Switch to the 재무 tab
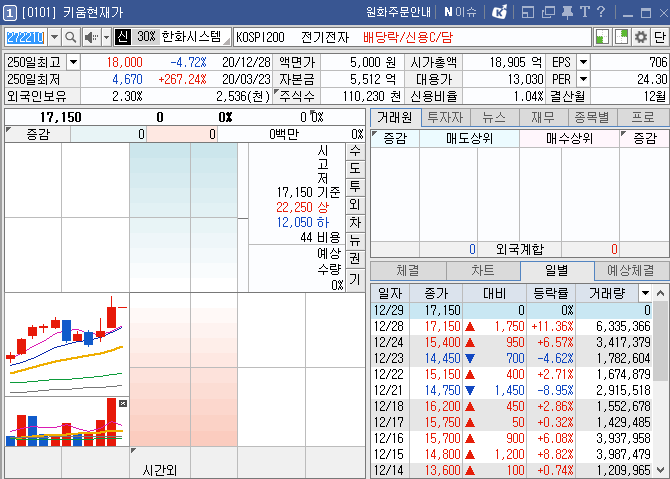The width and height of the screenshot is (670, 479). click(543, 117)
